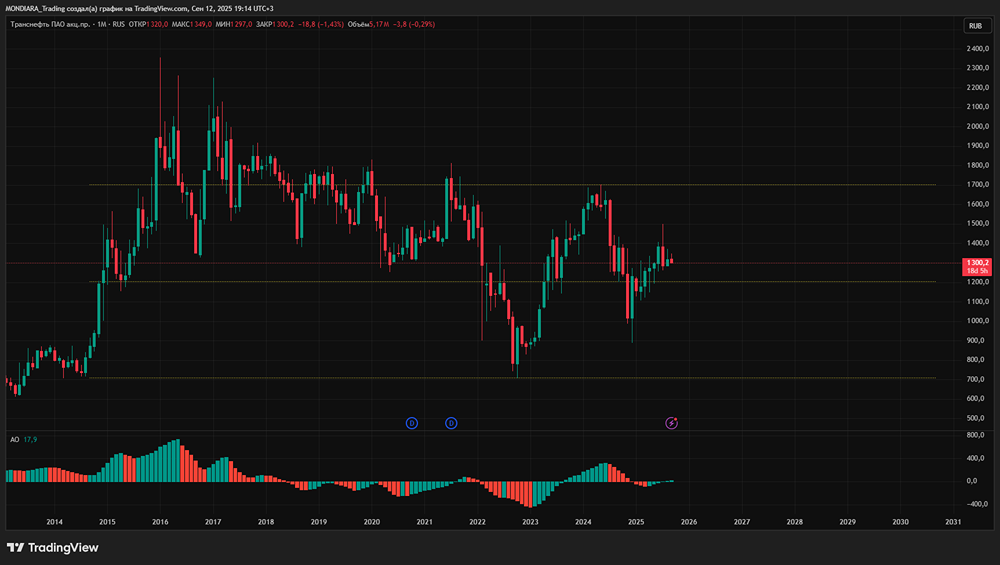Viewport: 1000px width, 565px height.
Task: Click the ЗАКР 1300,2 close value
Action: tap(275, 24)
